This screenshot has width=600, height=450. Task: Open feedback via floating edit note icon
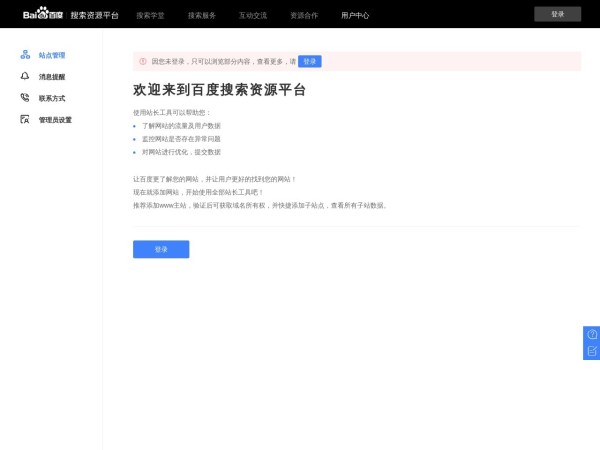click(592, 351)
